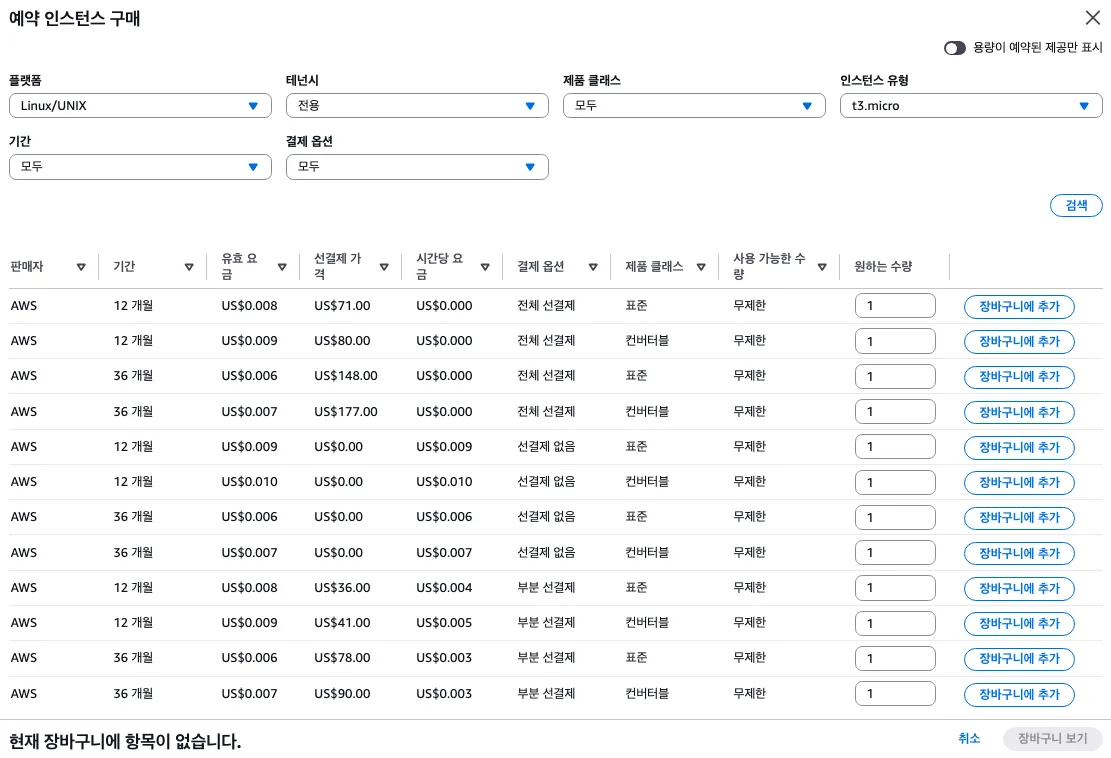Select the US$90.00 upfront price cell

click(x=342, y=694)
